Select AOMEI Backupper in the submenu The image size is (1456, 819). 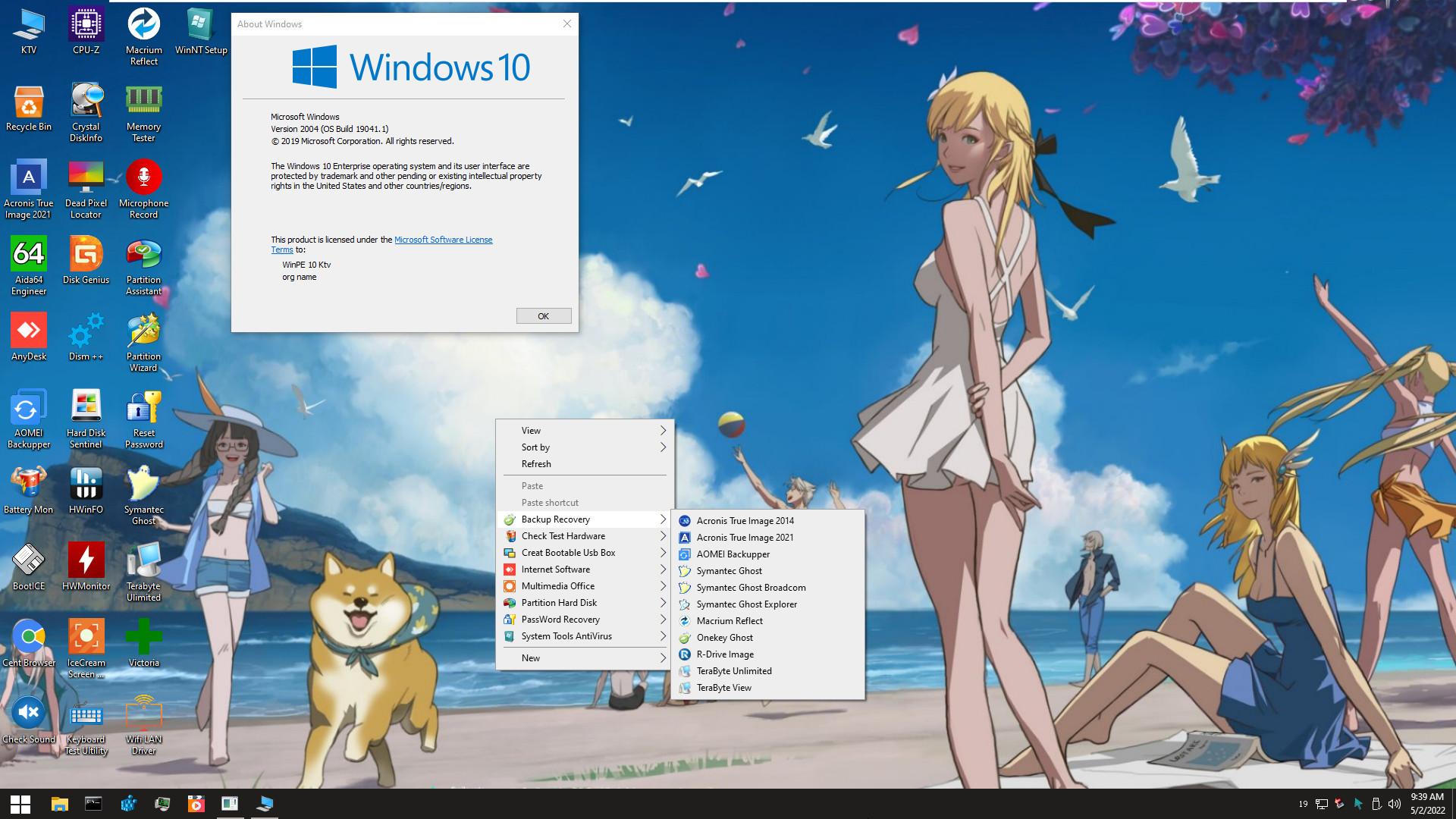(x=768, y=554)
